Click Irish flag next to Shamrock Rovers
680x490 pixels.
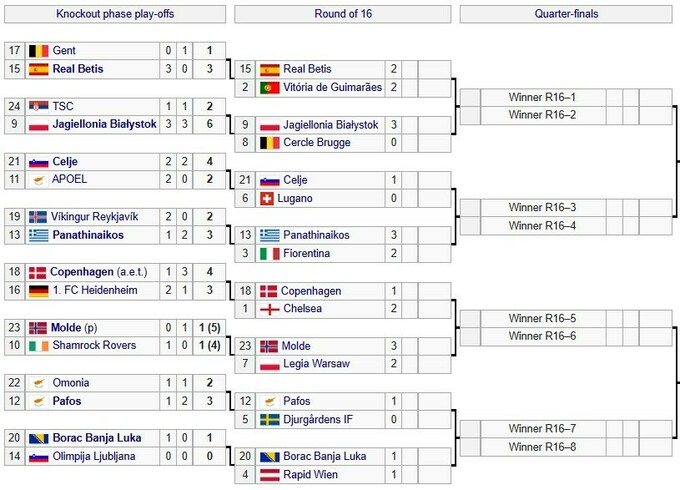38,346
